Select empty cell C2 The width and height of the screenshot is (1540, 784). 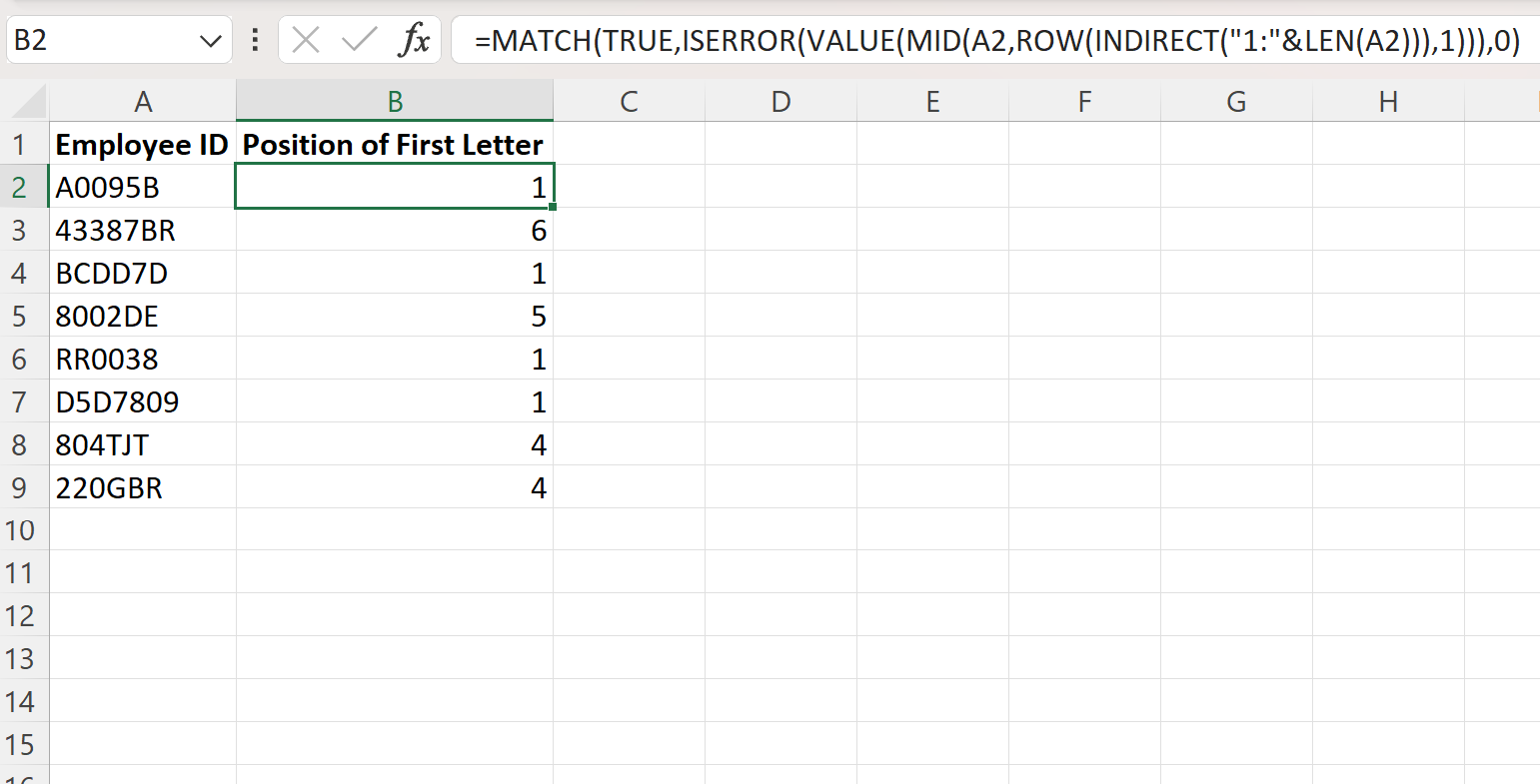(630, 187)
